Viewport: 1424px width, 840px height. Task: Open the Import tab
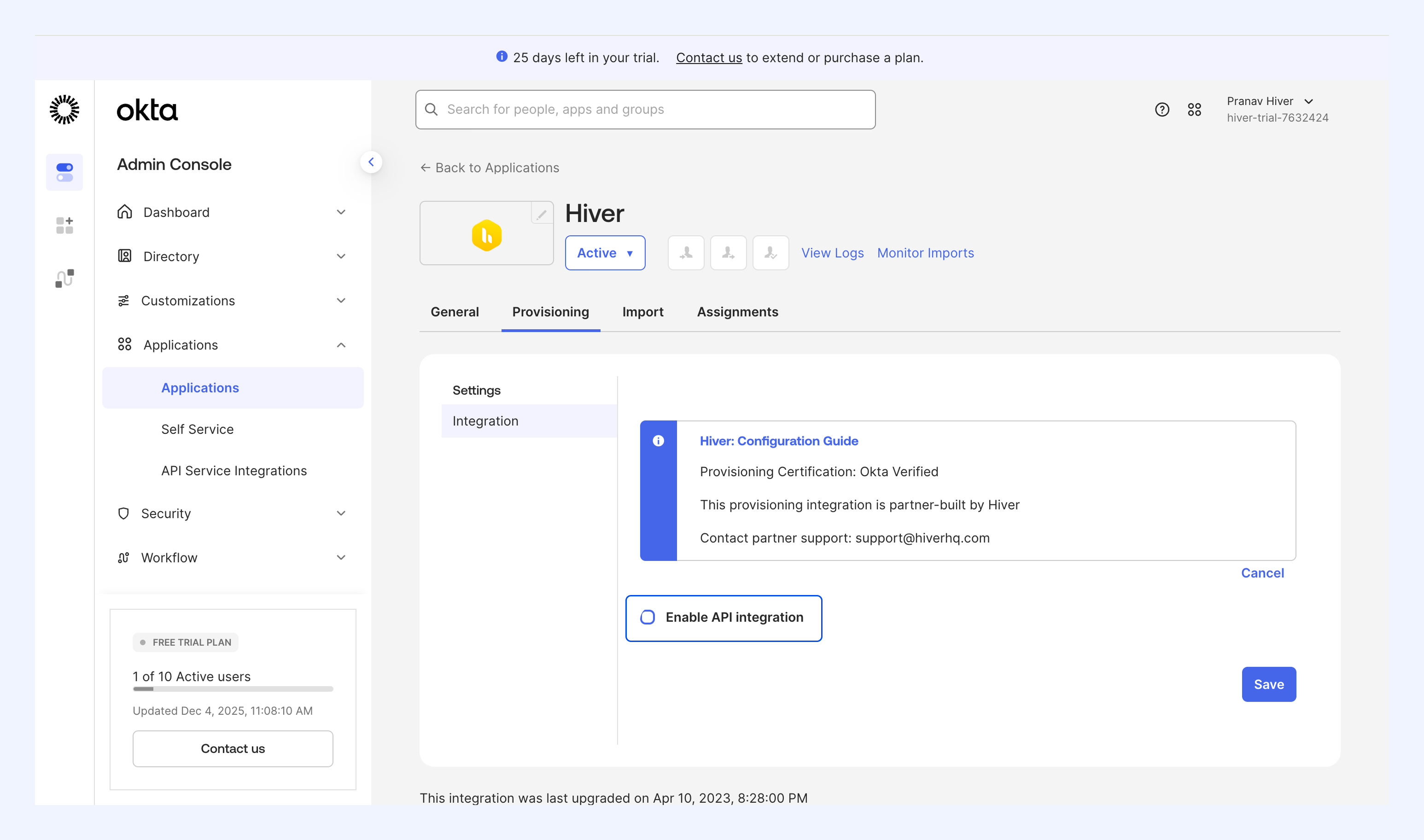(643, 312)
